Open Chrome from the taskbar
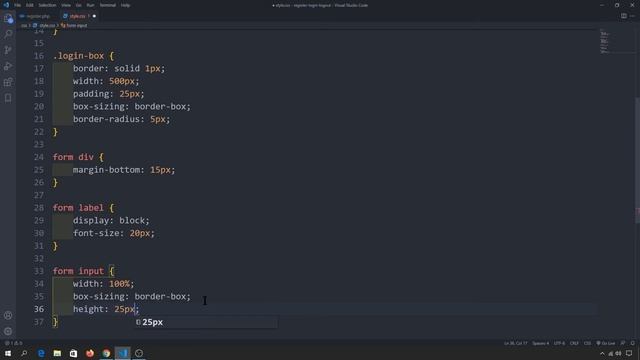640x360 pixels. point(106,353)
